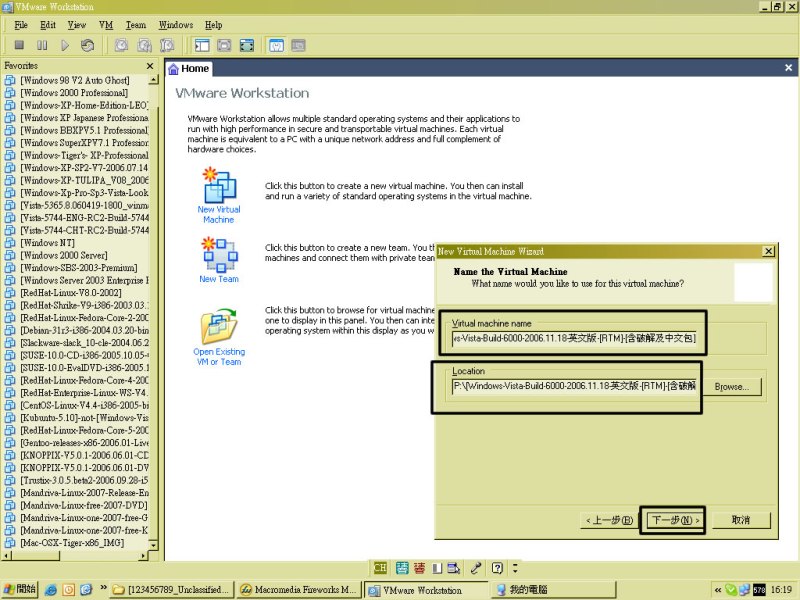Click the Take Snapshot toolbar icon
This screenshot has width=800, height=600.
(121, 45)
